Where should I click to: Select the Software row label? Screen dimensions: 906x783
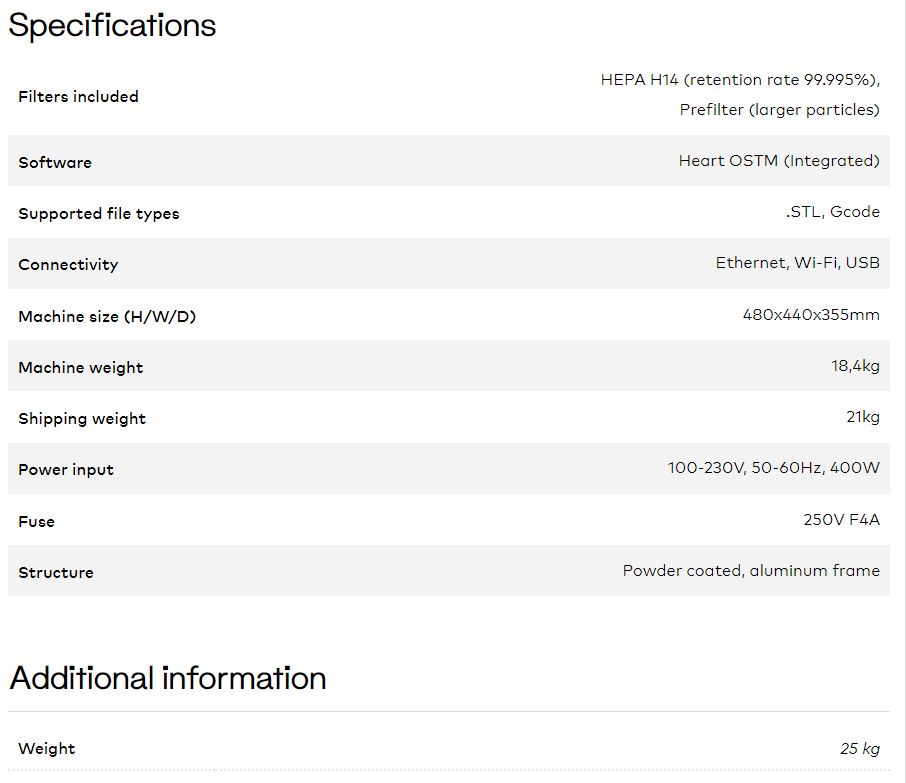tap(55, 162)
